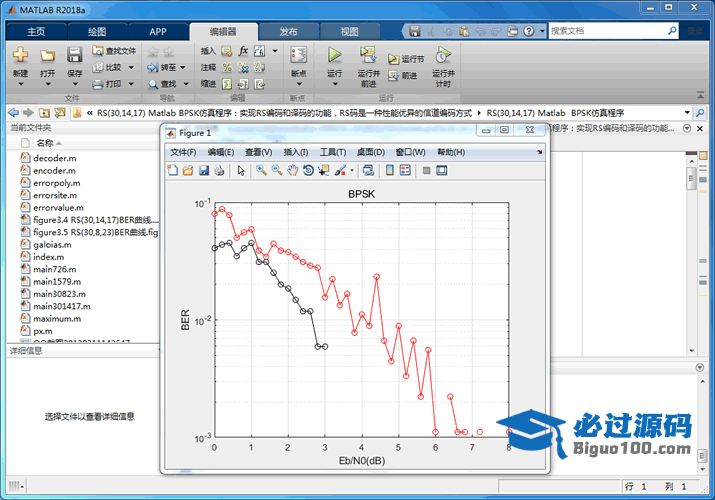This screenshot has height=500, width=715.
Task: Select galoias.m in the file list
Action: coord(52,245)
